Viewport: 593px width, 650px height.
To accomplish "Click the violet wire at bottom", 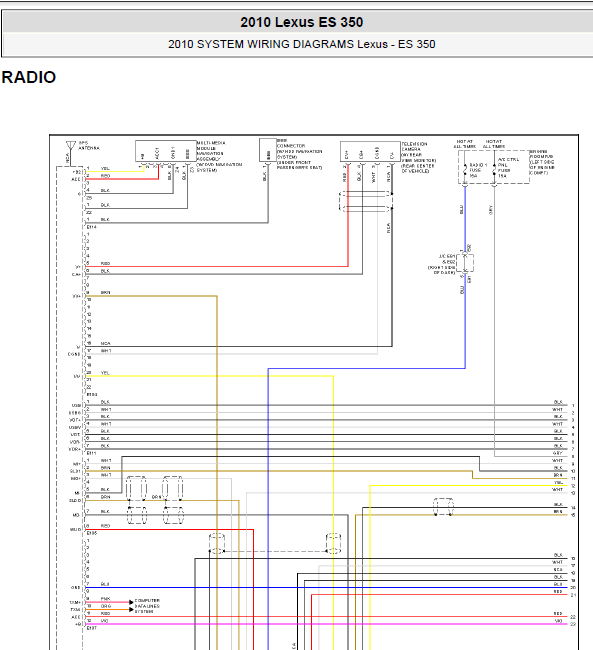I will 328,624.
